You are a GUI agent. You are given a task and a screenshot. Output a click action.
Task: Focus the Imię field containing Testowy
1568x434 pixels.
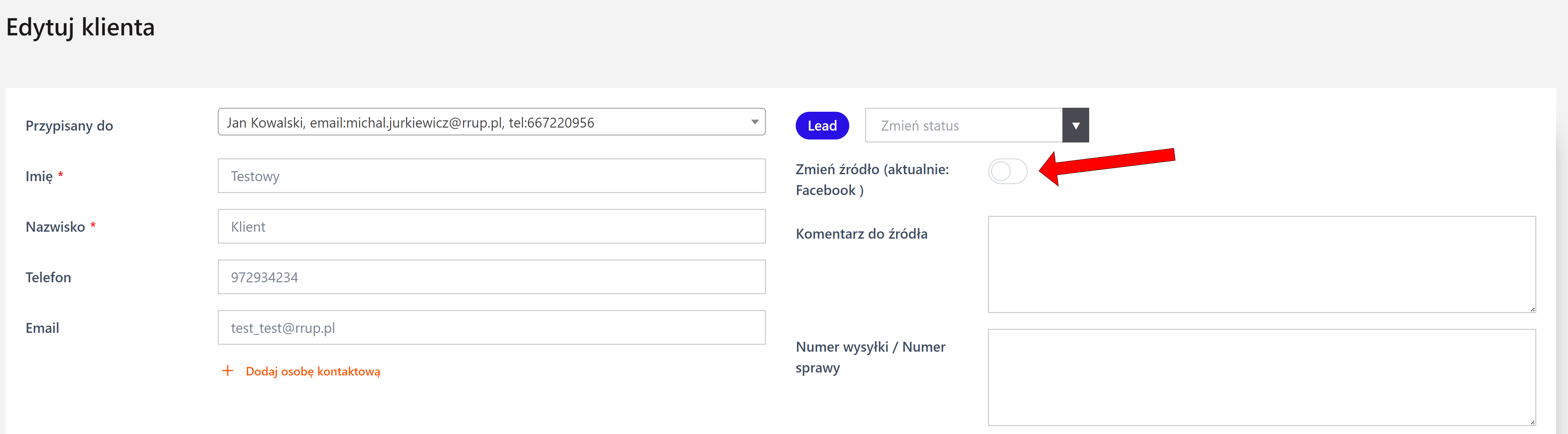pyautogui.click(x=491, y=176)
